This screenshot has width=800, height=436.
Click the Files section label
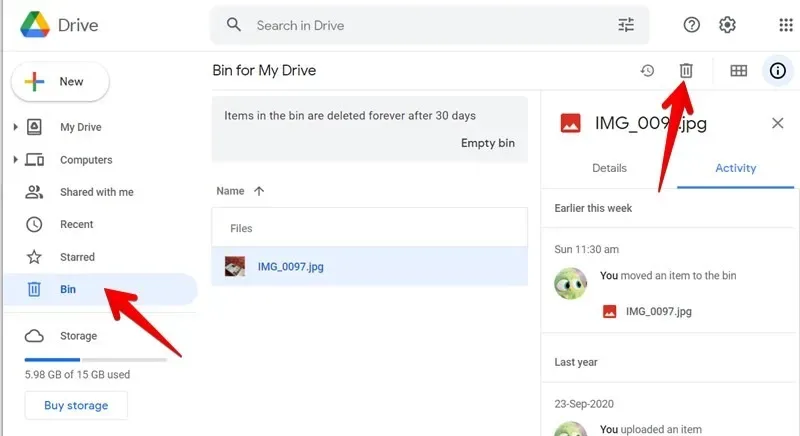pyautogui.click(x=241, y=228)
